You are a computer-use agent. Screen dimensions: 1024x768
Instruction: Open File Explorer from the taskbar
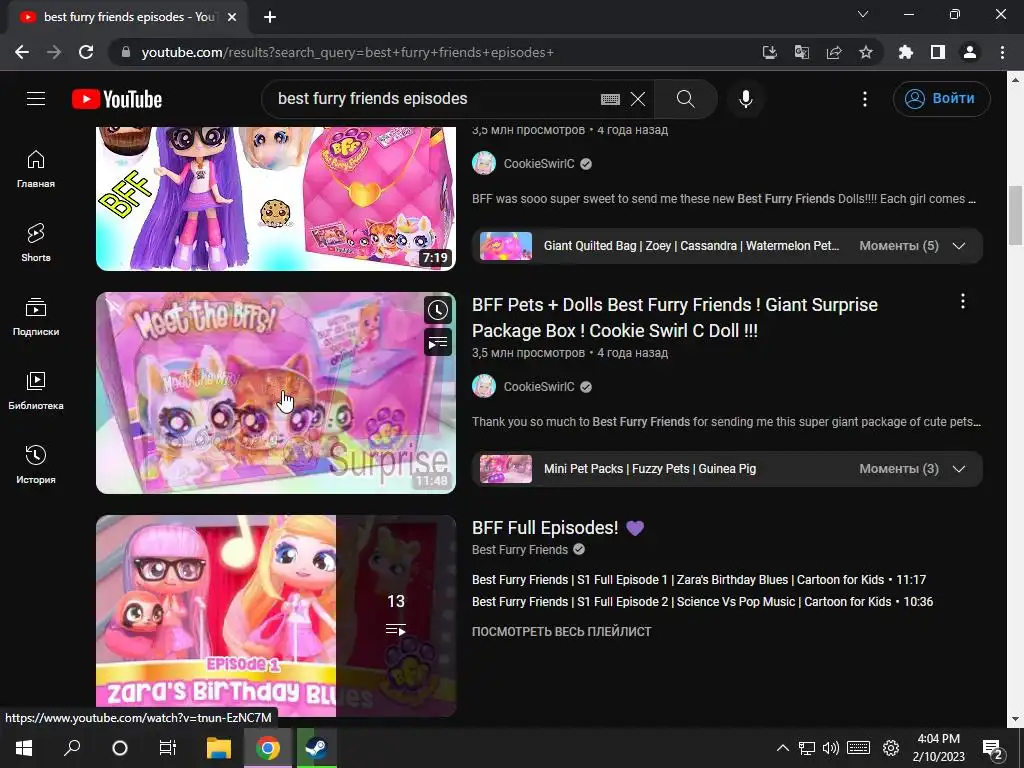tap(219, 748)
